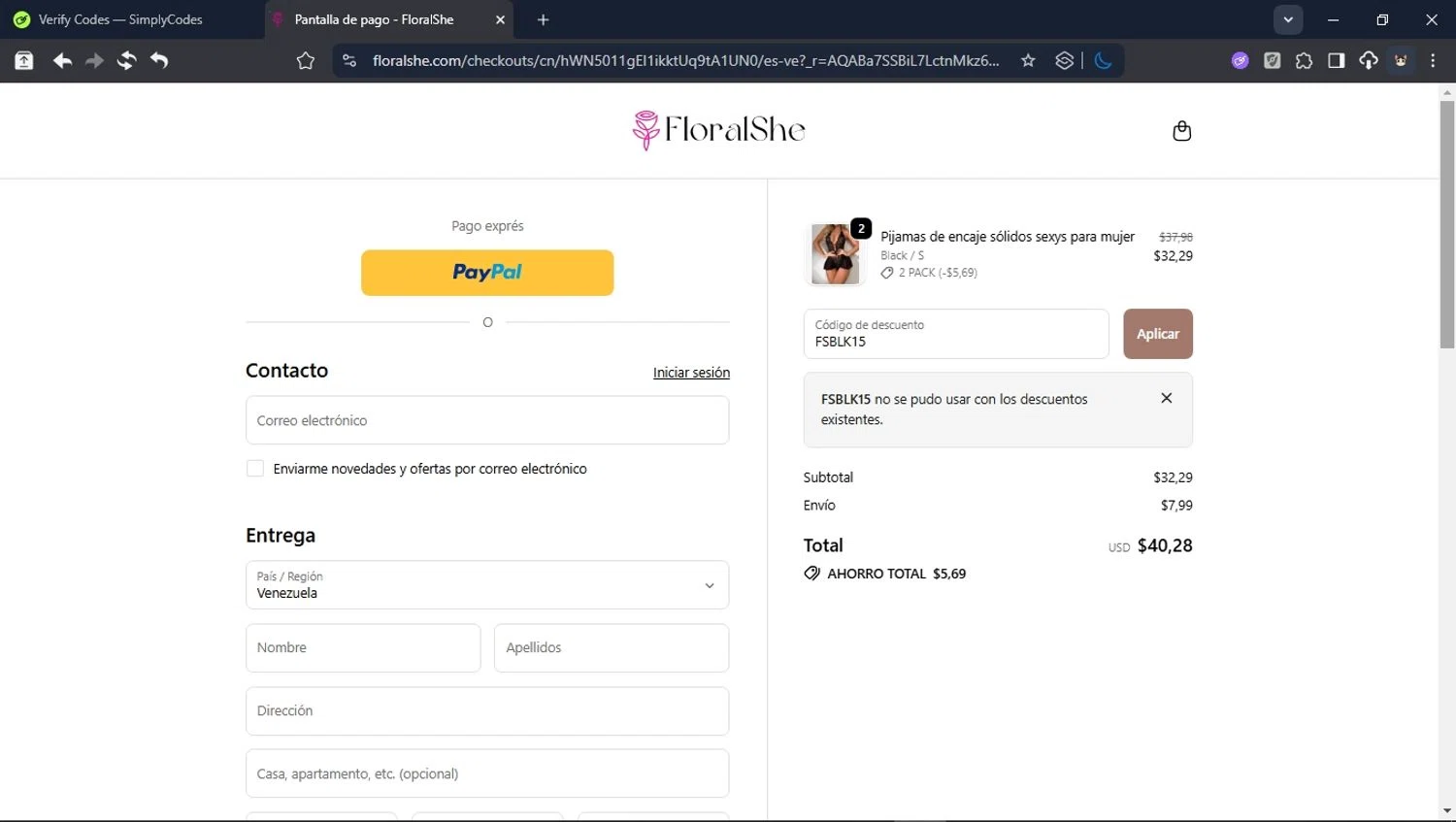The height and width of the screenshot is (822, 1456).
Task: Click the page vertical scrollbar thumb
Action: coord(1447,224)
